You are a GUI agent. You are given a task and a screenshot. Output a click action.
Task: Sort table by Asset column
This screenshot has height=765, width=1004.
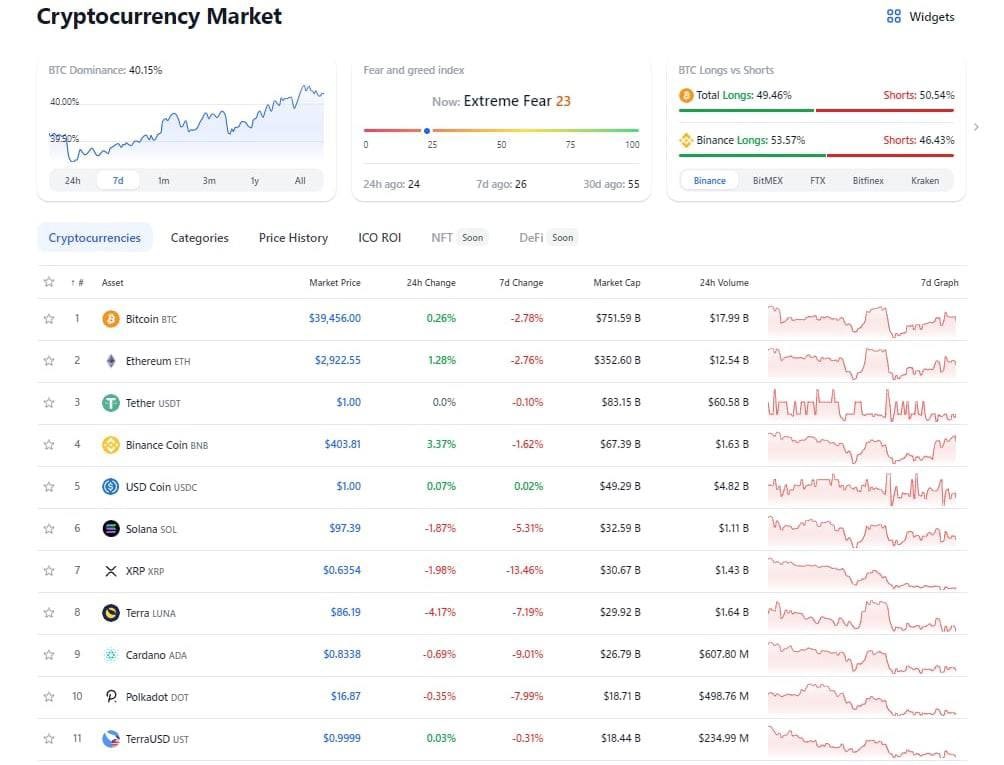pos(113,282)
